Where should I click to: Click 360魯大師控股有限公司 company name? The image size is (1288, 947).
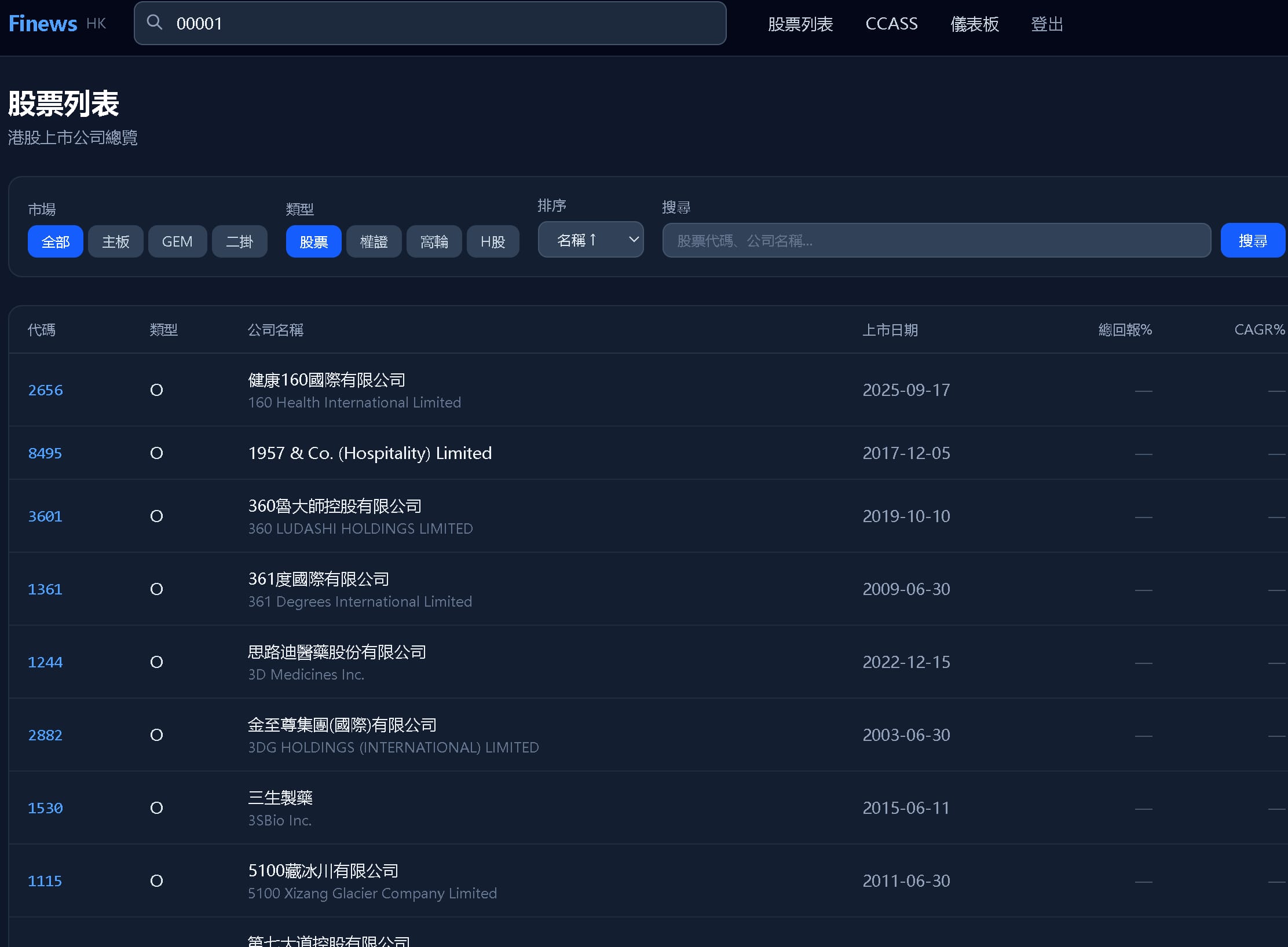pyautogui.click(x=335, y=506)
